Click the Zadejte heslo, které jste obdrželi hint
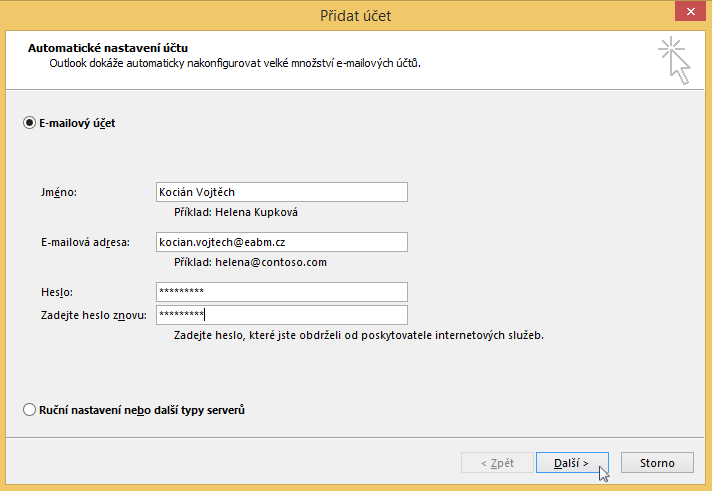The width and height of the screenshot is (712, 491). (x=359, y=335)
